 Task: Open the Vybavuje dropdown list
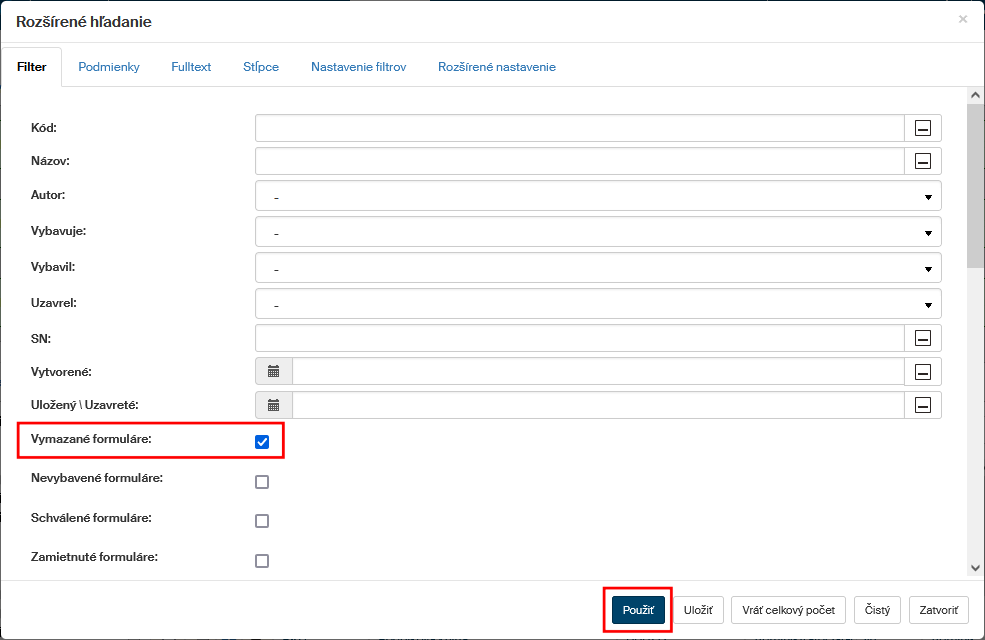click(598, 232)
